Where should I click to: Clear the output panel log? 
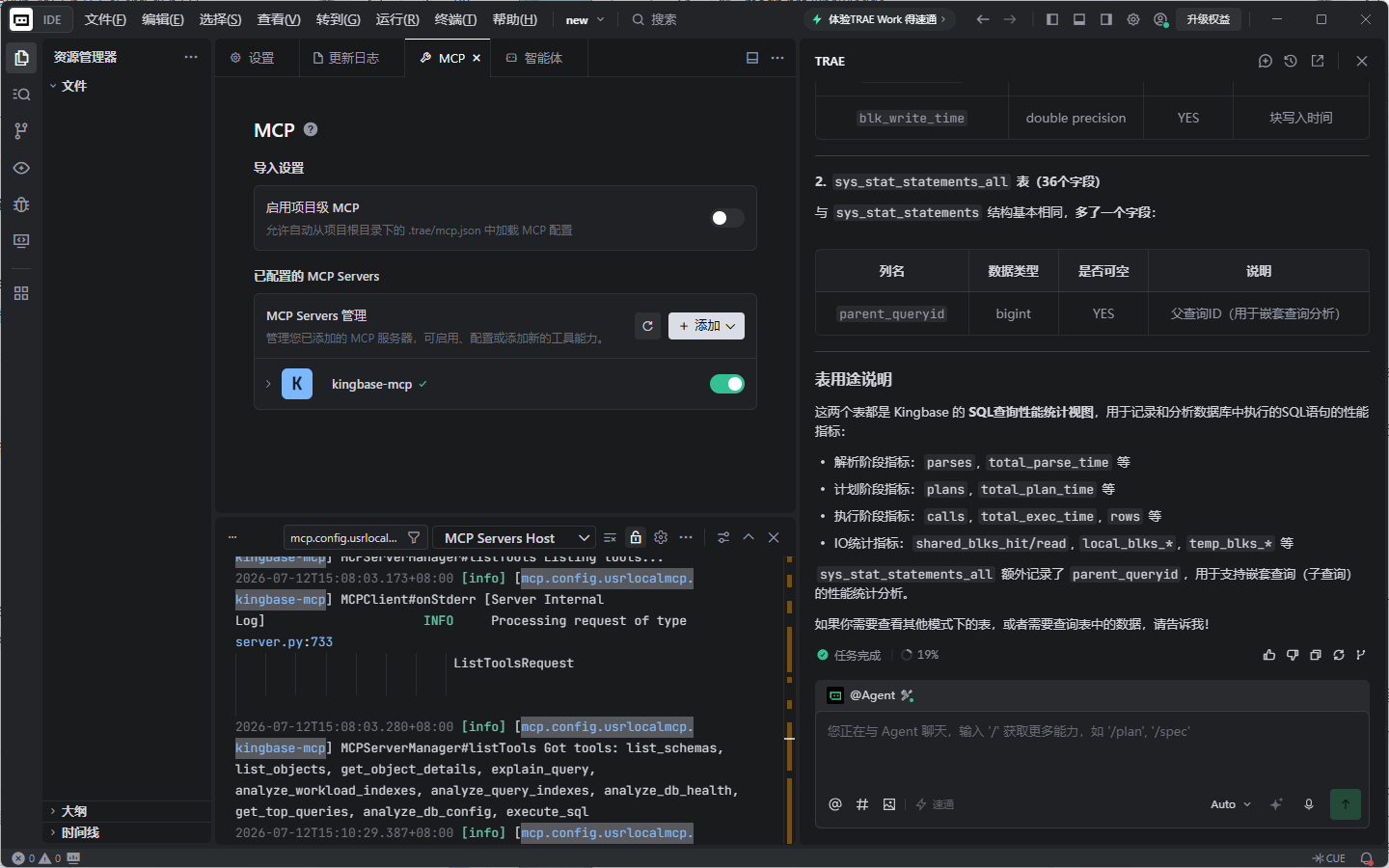tap(610, 538)
